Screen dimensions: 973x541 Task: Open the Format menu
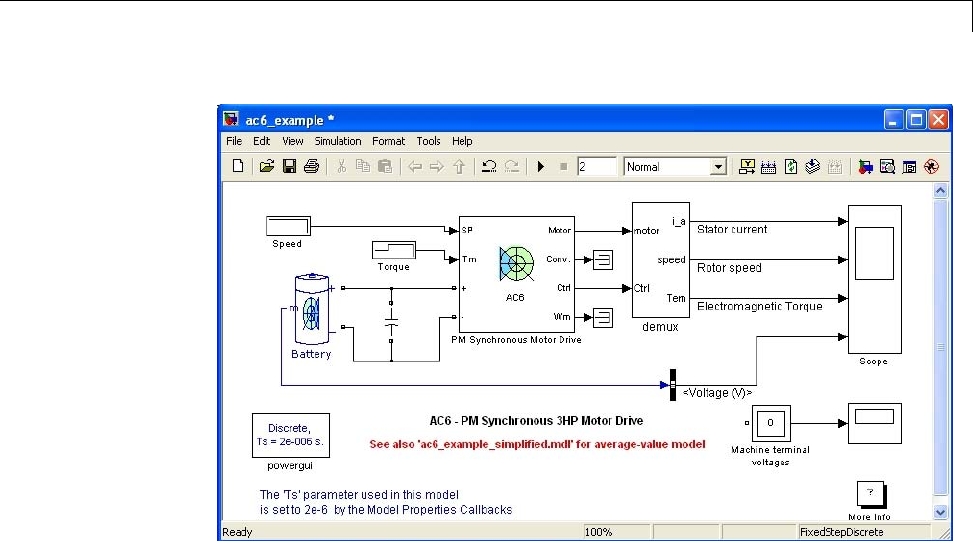point(388,141)
